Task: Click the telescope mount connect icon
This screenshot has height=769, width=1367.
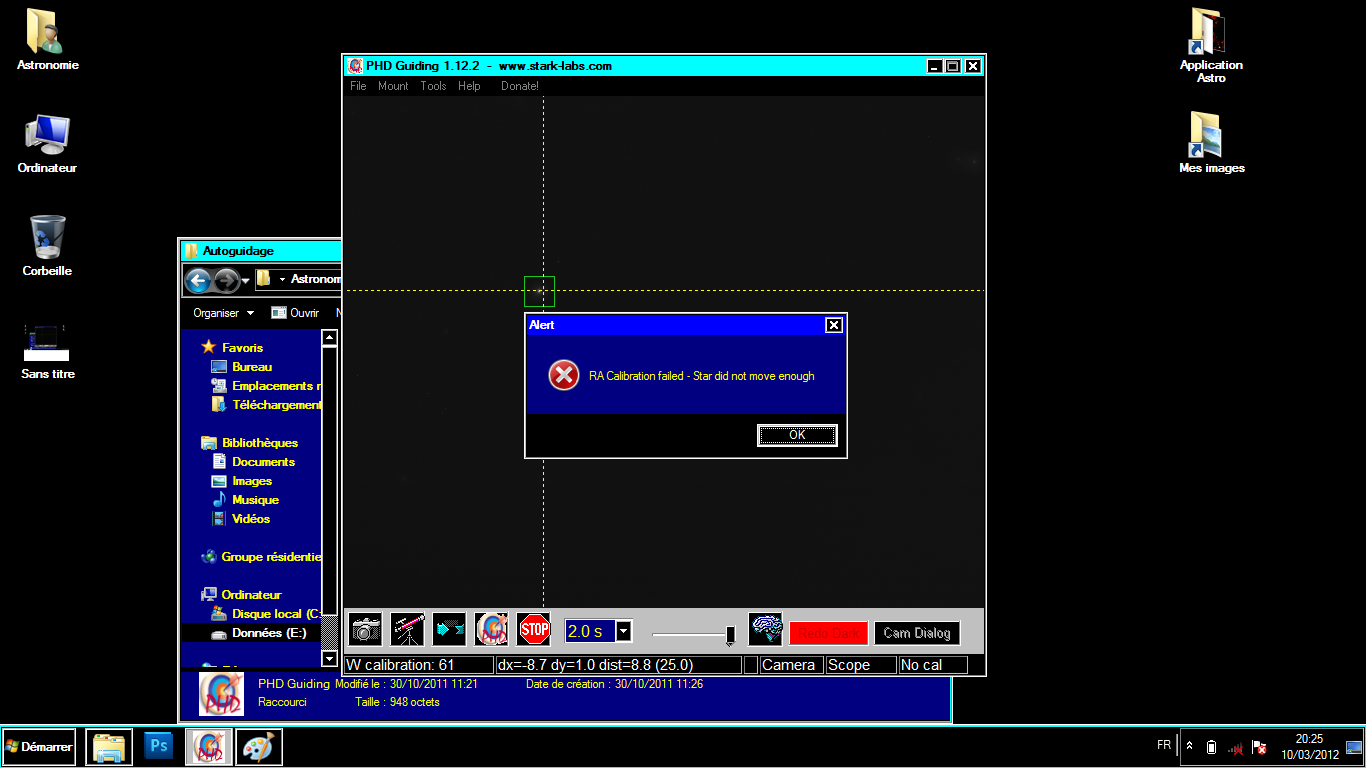Action: click(x=408, y=629)
